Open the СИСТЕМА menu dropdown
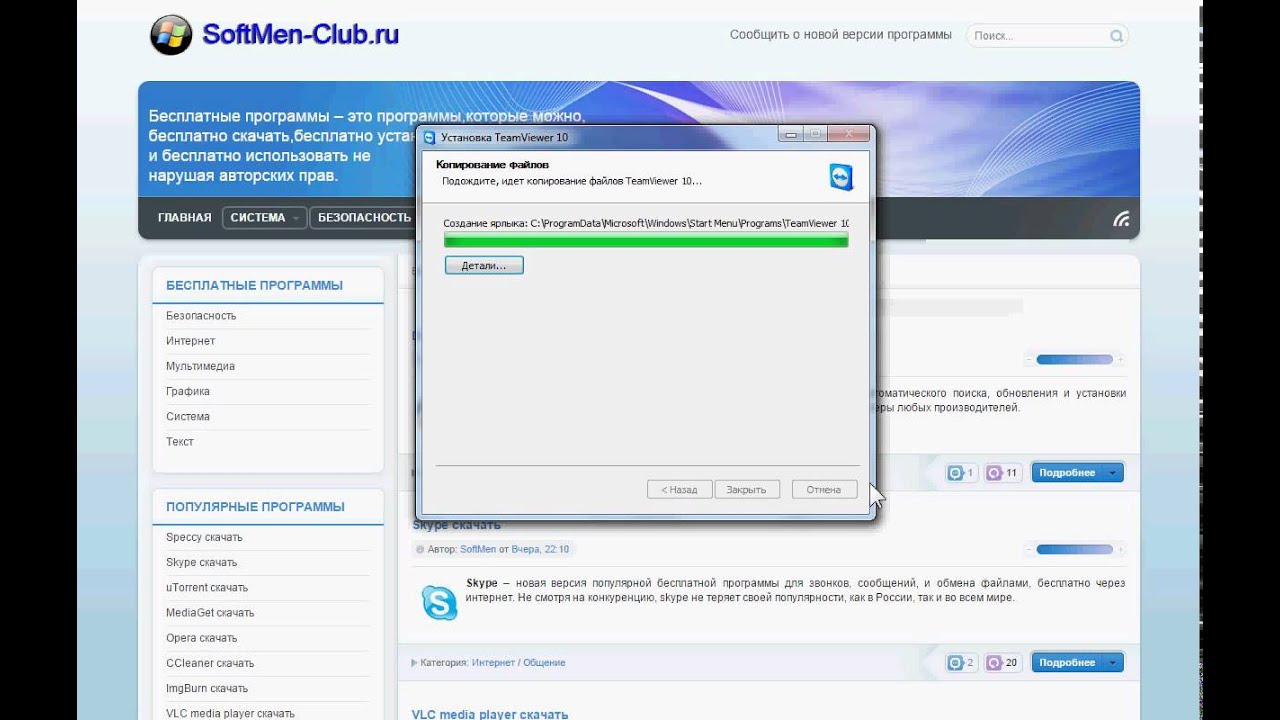1280x720 pixels. [x=264, y=217]
